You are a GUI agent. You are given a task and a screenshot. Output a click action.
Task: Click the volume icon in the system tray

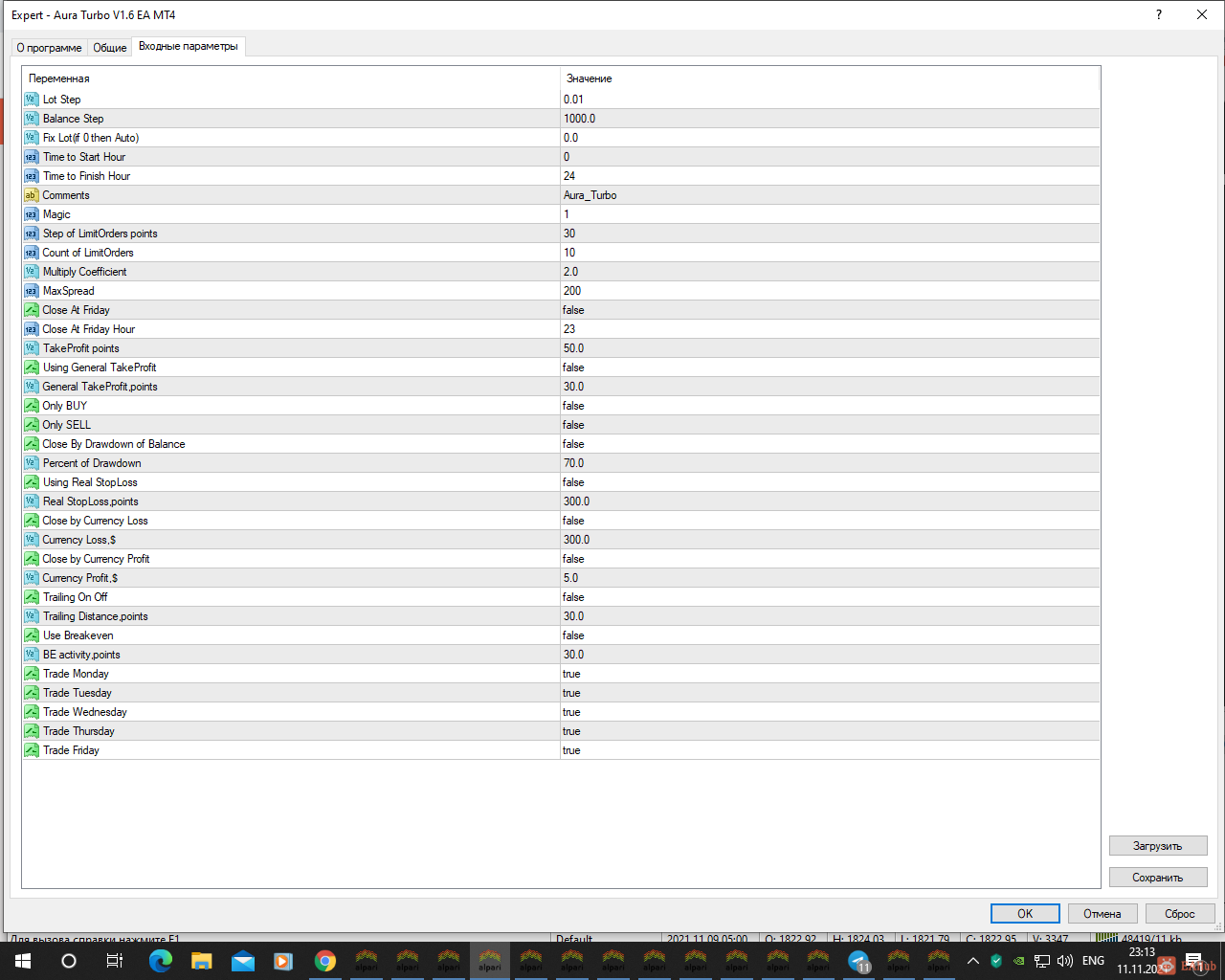click(x=1065, y=961)
